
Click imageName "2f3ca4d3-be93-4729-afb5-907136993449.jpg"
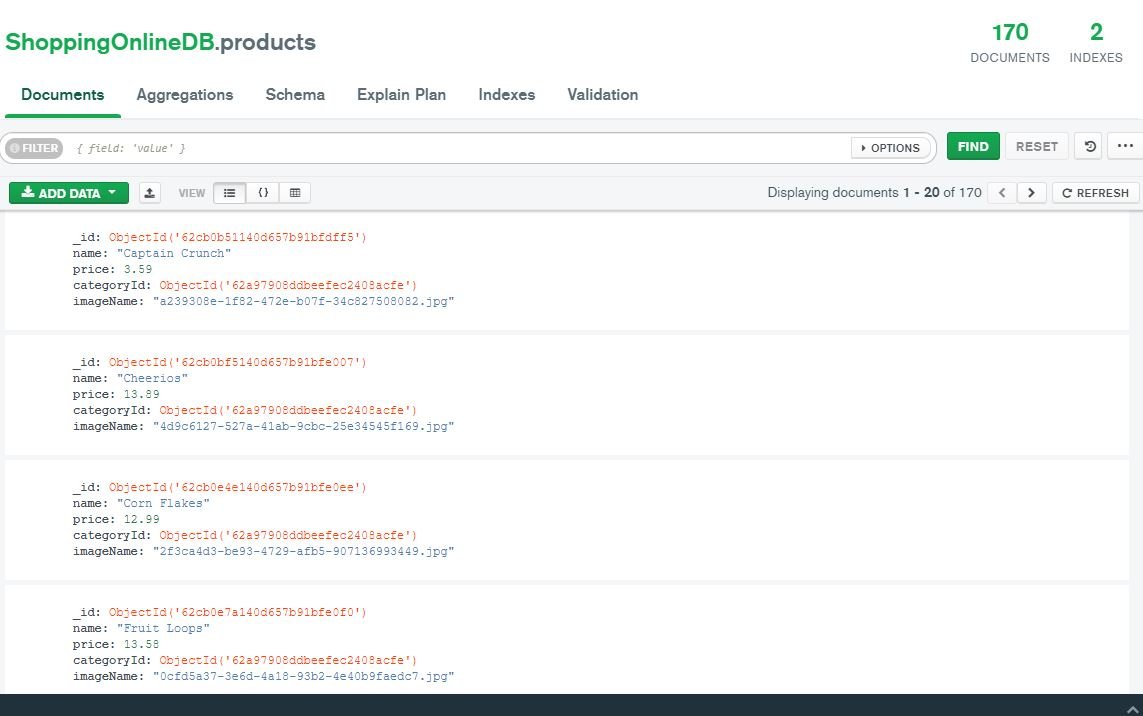(303, 551)
